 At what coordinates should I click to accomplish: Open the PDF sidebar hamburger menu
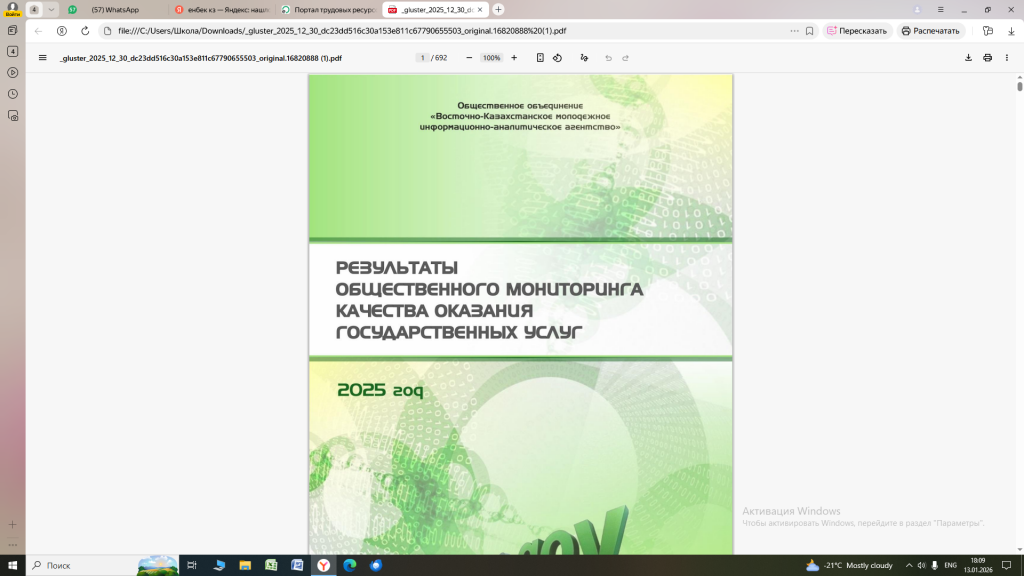[x=42, y=58]
